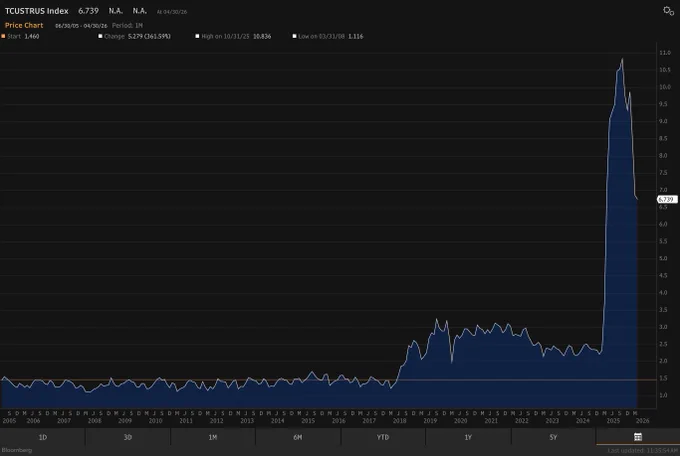Image resolution: width=680 pixels, height=456 pixels.
Task: Click the Period: 1M setting
Action: pos(127,26)
